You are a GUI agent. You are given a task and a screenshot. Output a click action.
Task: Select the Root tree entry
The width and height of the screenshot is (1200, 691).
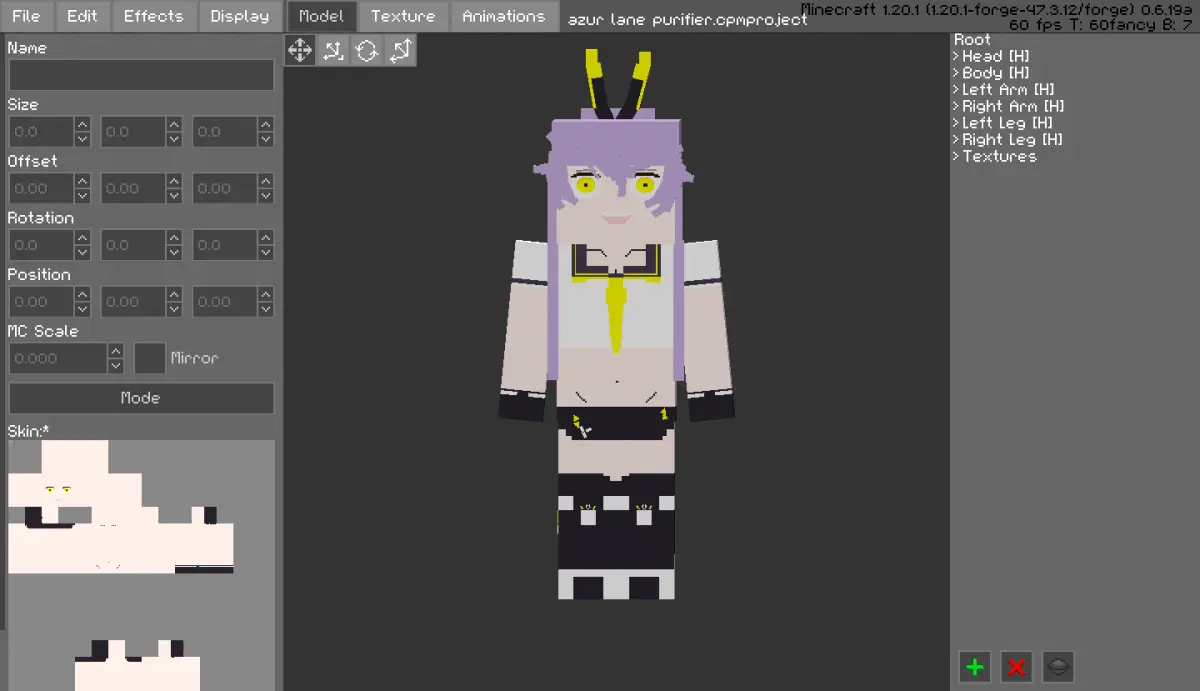(972, 39)
